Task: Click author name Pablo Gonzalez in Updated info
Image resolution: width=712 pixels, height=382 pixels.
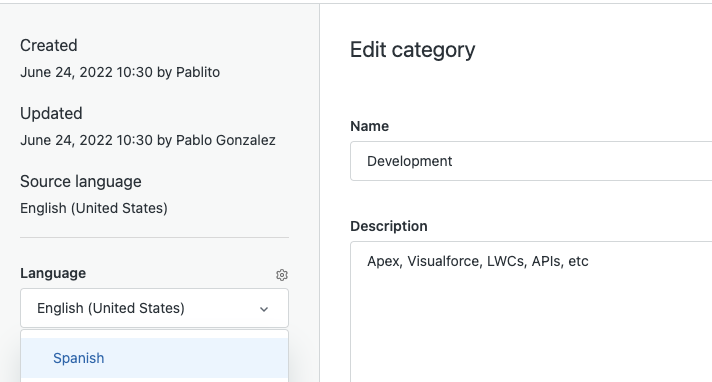Action: coord(226,140)
